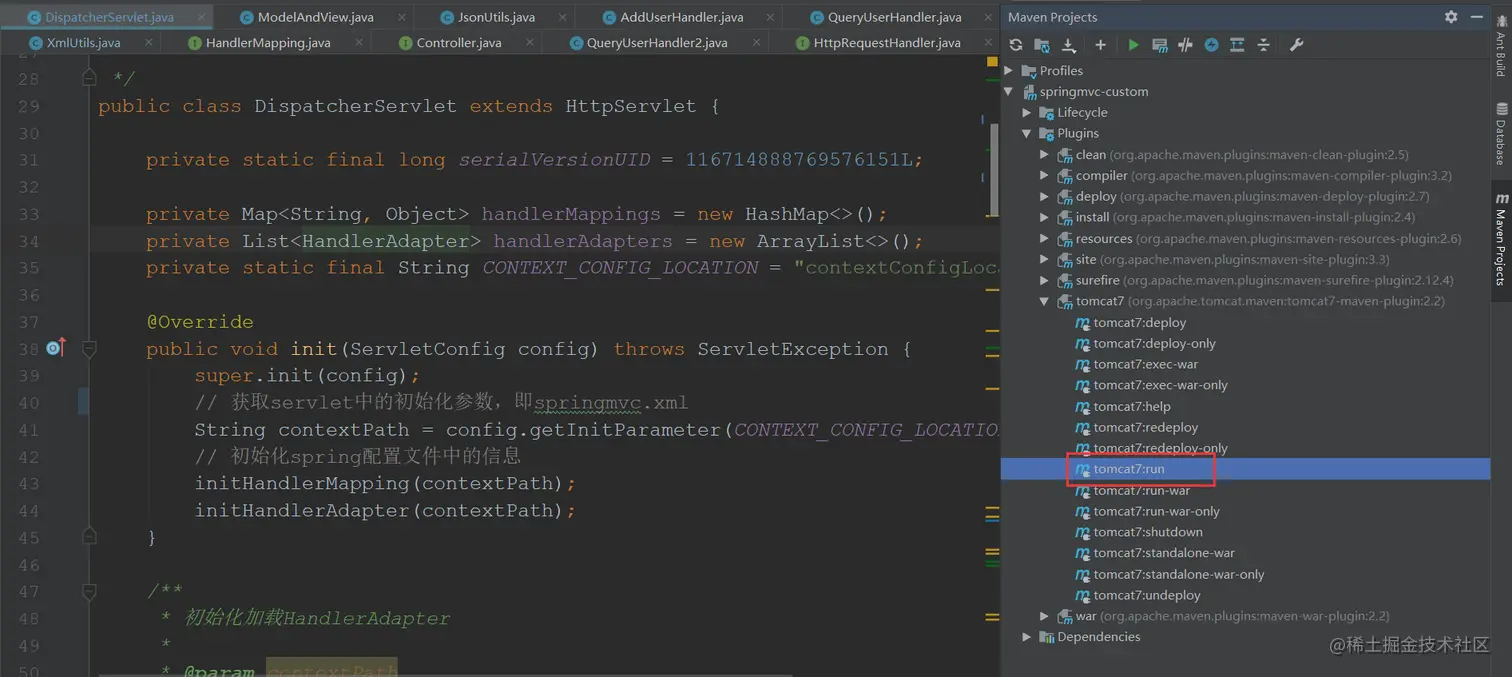Open the Database side tab

[x=1501, y=133]
